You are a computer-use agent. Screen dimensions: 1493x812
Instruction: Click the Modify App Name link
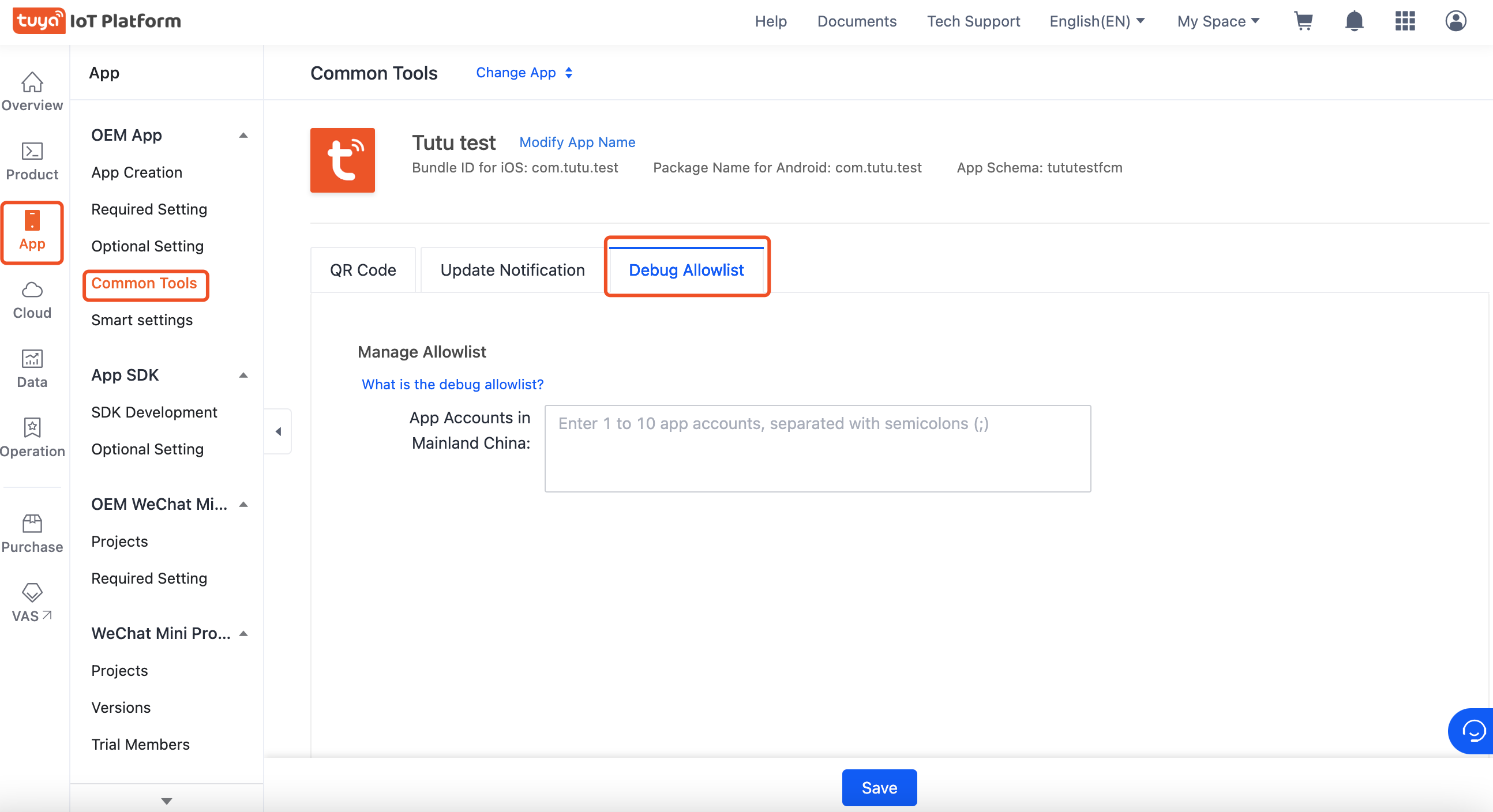(577, 142)
